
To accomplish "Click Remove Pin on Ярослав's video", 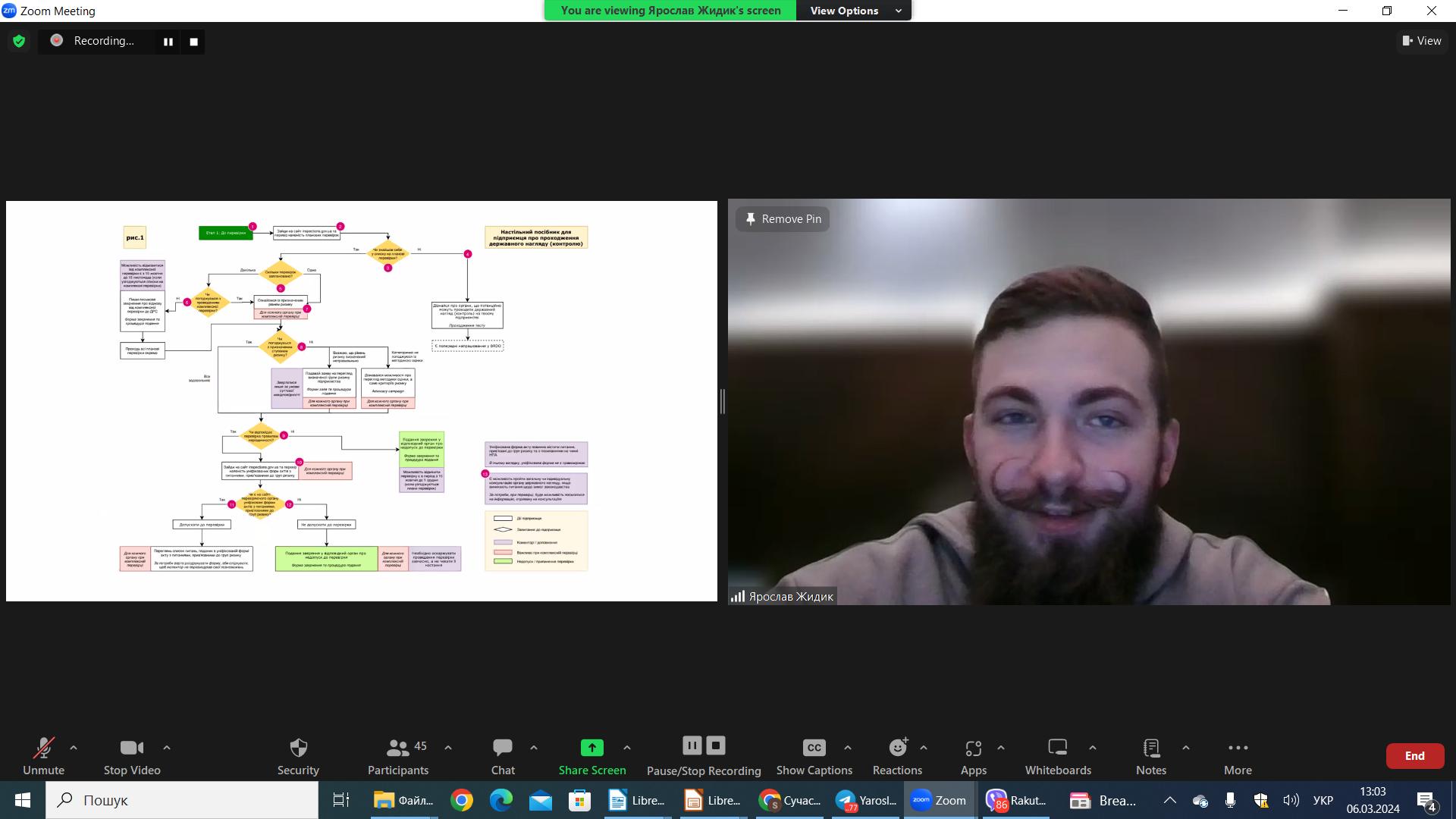I will coord(783,219).
